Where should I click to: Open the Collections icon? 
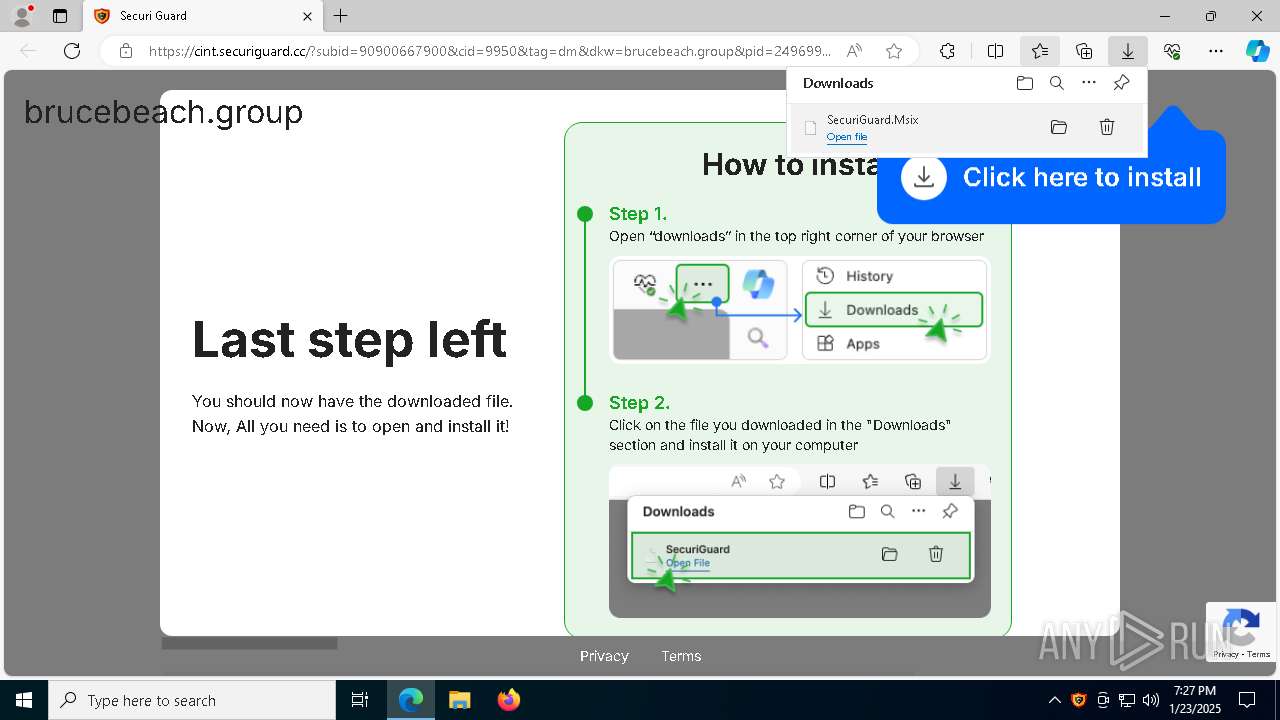point(1084,51)
